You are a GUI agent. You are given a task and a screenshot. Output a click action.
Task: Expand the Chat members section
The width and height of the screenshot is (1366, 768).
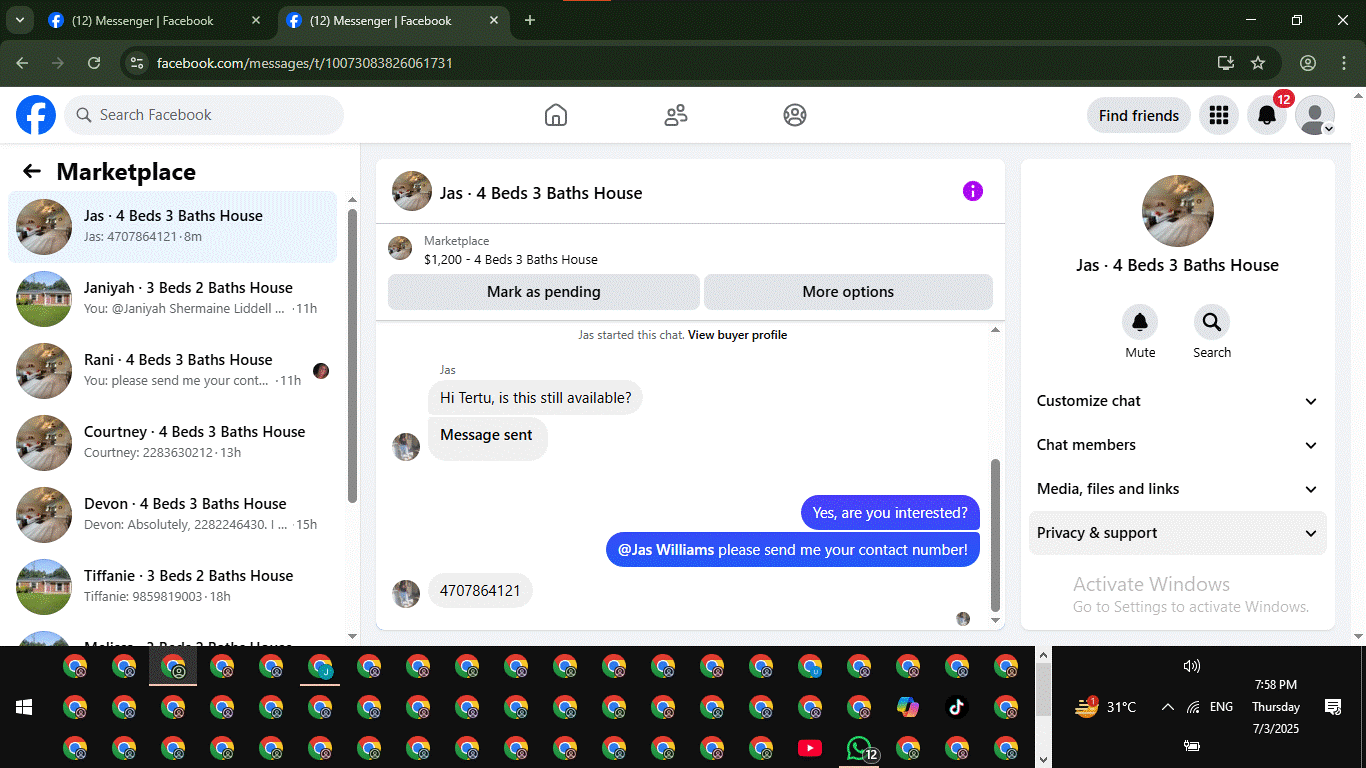pyautogui.click(x=1178, y=445)
